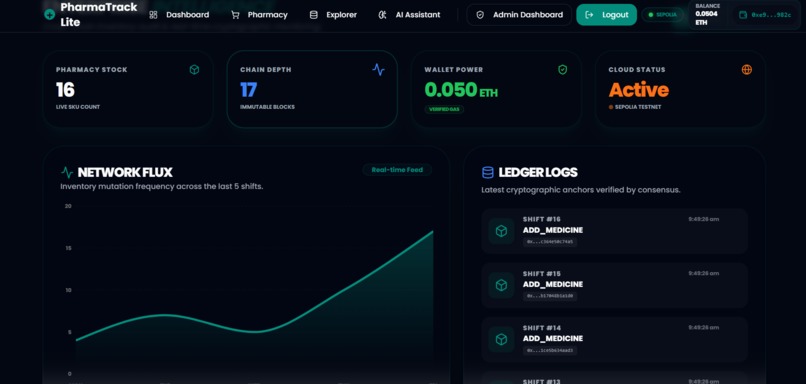Click the VERIFIED GAS tag
The image size is (806, 384).
pyautogui.click(x=444, y=109)
